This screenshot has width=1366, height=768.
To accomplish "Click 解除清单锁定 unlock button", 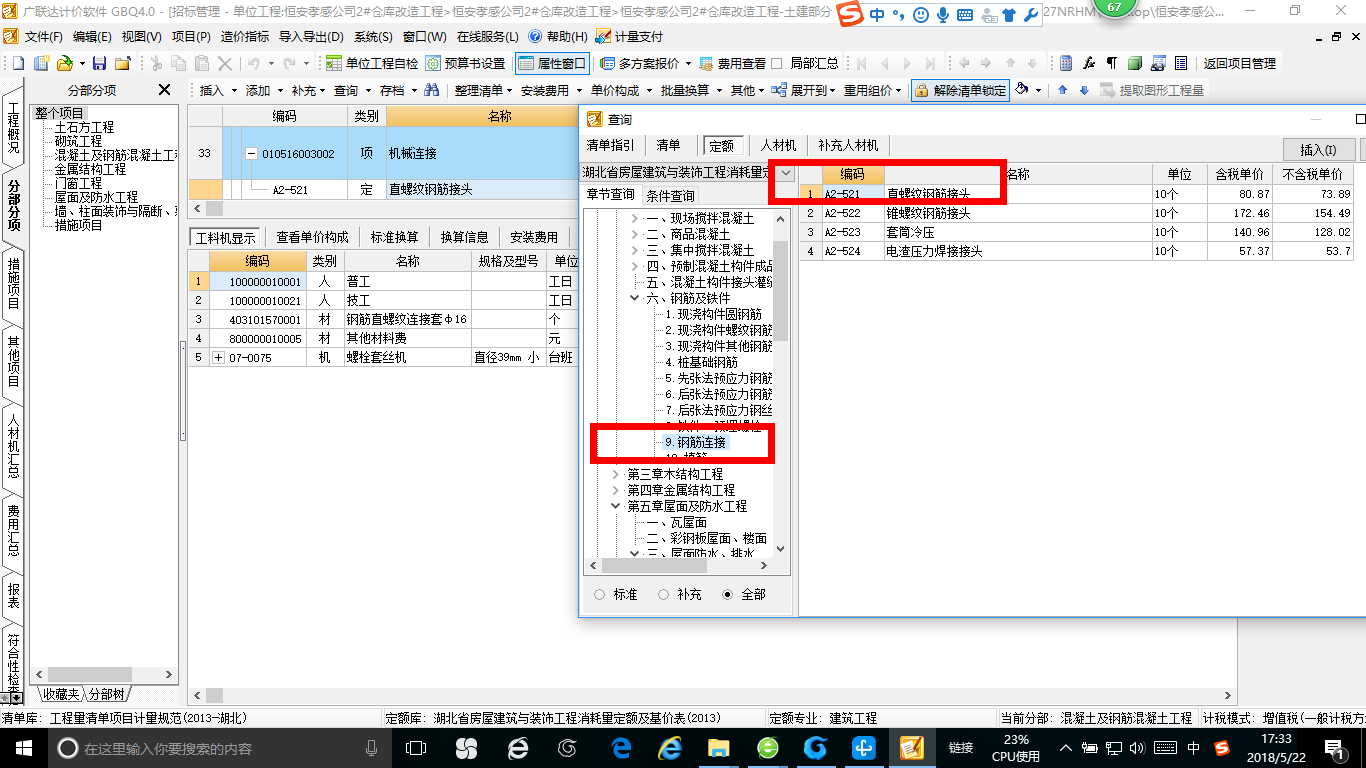I will pos(960,90).
